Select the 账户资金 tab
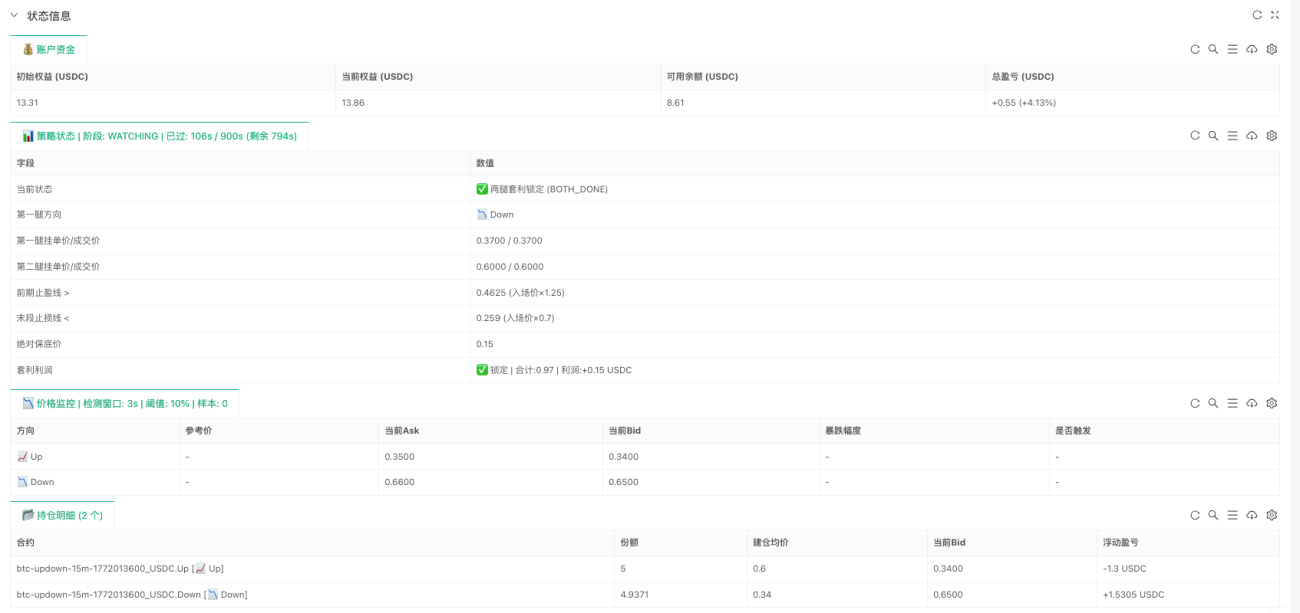The image size is (1300, 613). coord(49,49)
